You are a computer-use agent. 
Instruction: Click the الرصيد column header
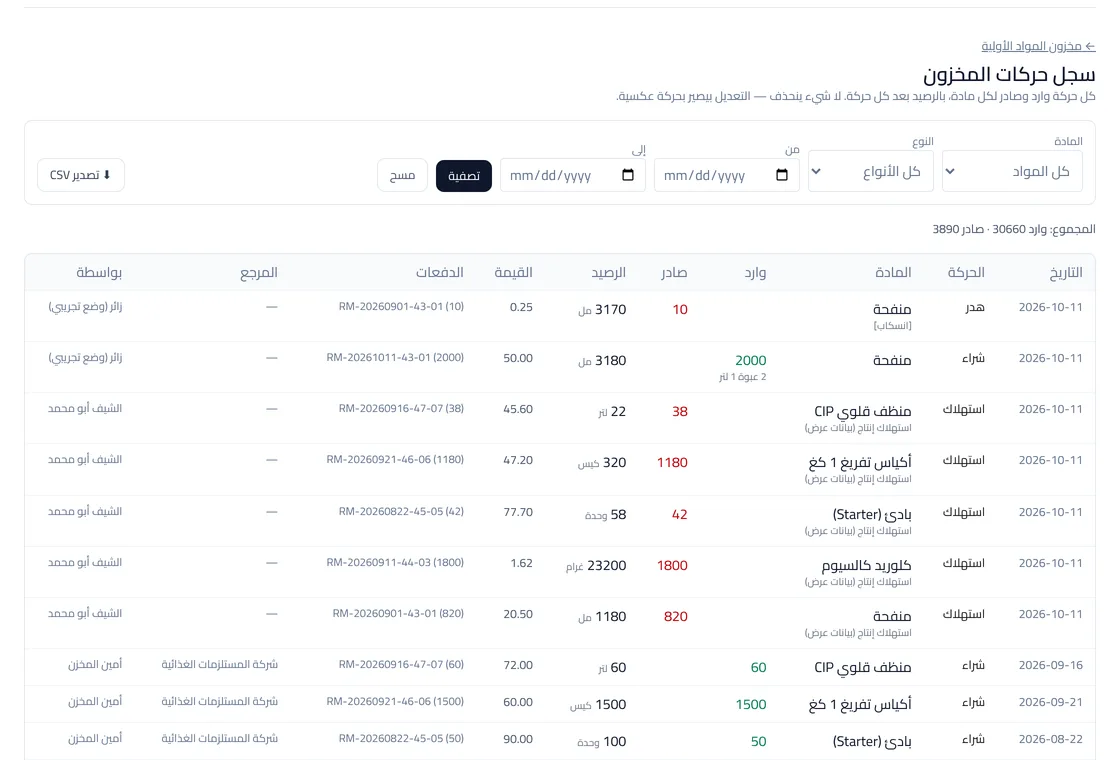point(608,272)
